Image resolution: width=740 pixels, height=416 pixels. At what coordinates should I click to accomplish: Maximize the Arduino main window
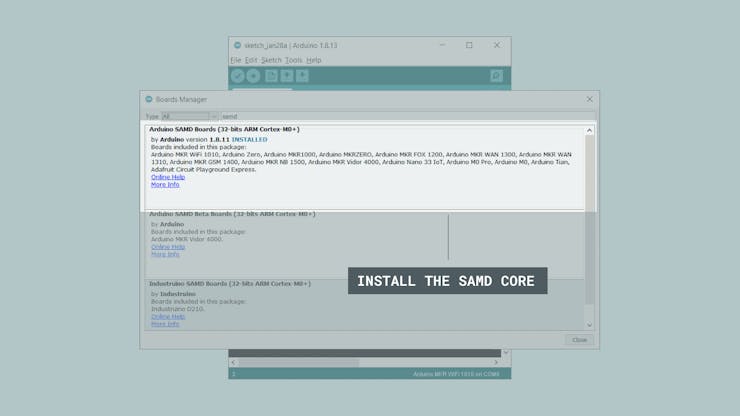tap(469, 45)
